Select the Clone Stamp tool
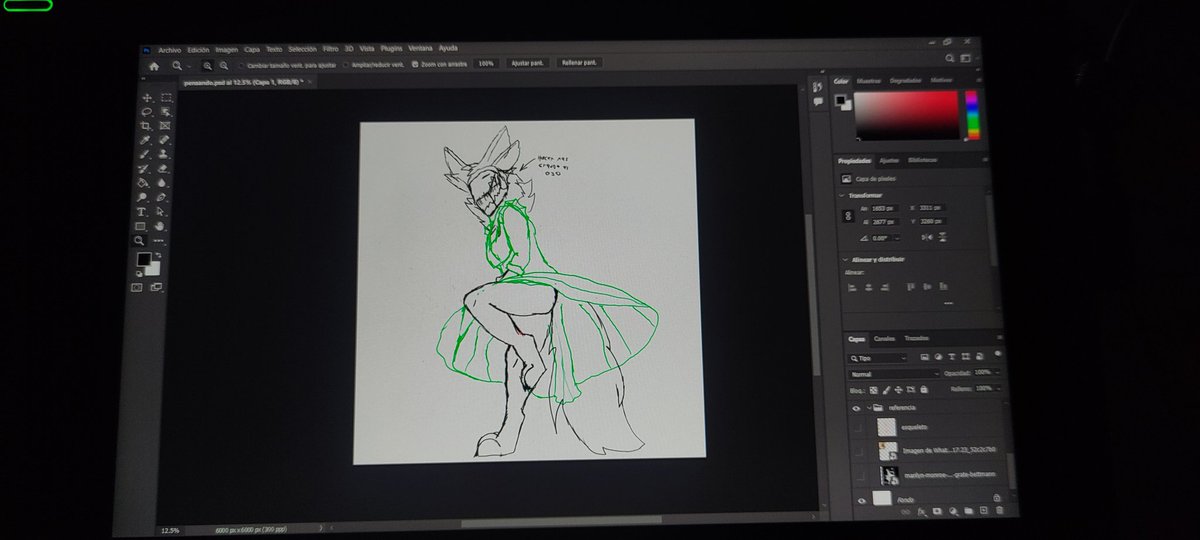 coord(164,154)
